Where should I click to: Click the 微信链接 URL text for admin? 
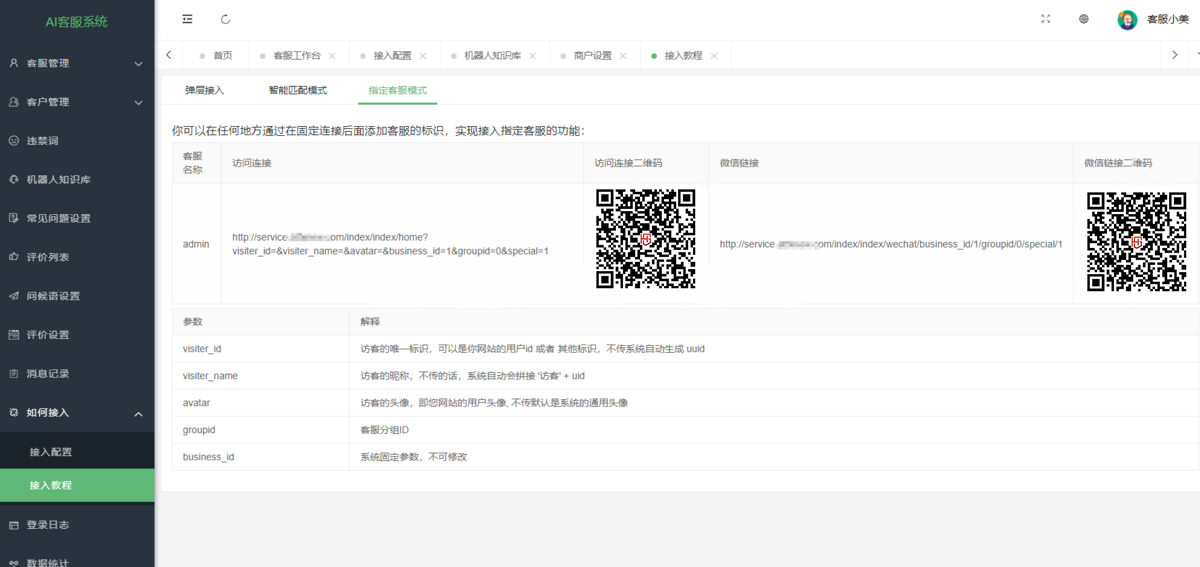pos(891,244)
